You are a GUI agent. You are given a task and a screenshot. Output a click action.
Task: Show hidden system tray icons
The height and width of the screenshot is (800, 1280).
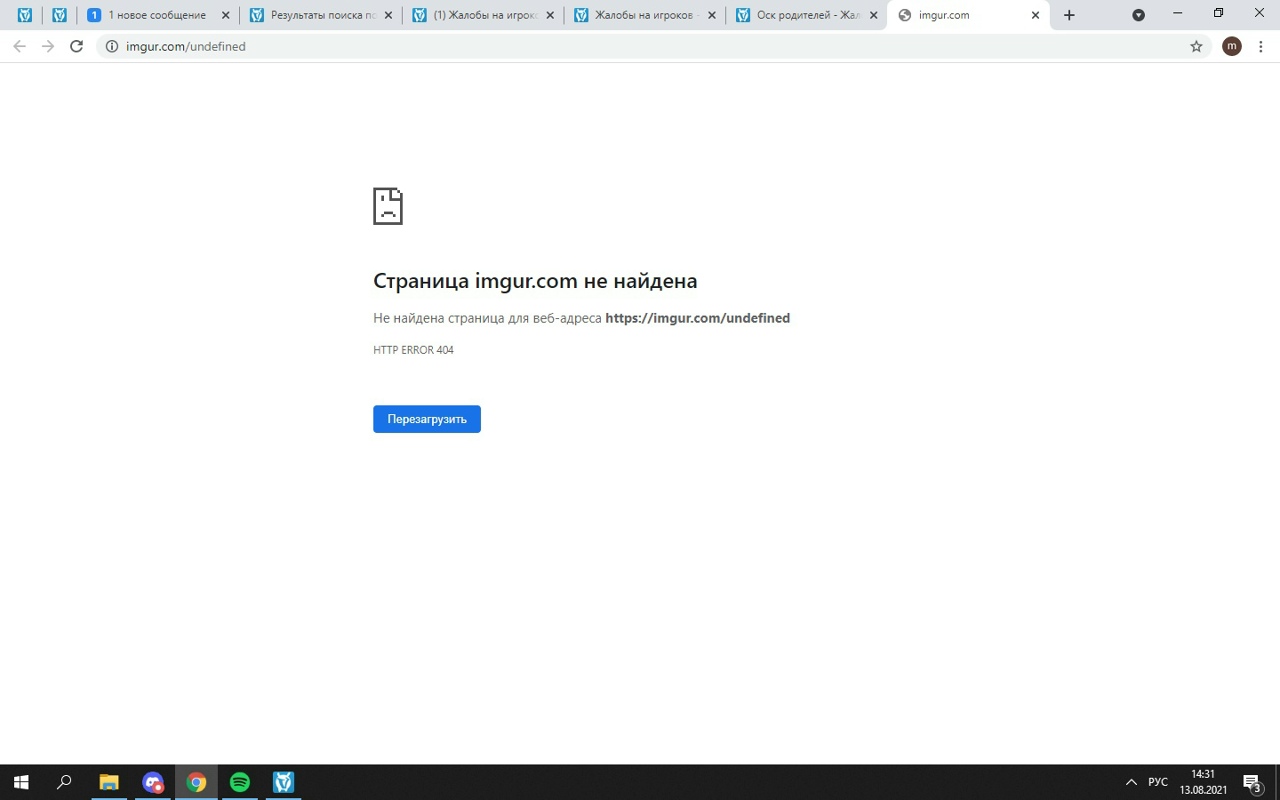1131,782
